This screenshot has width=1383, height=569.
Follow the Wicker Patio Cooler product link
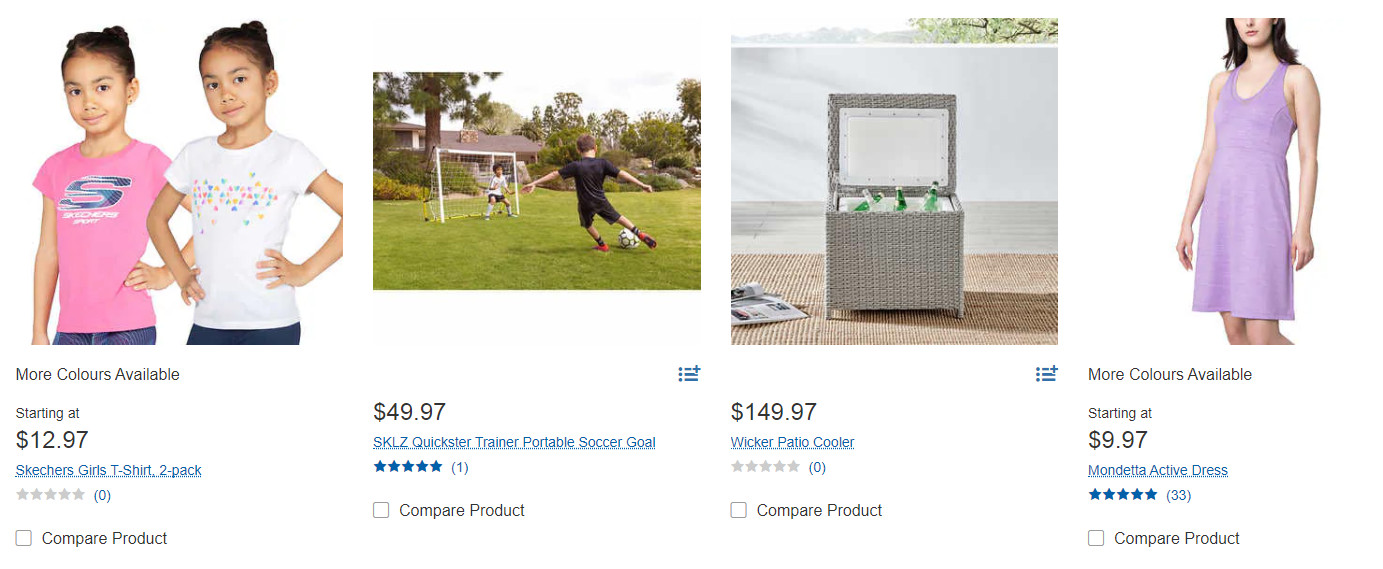(x=792, y=442)
